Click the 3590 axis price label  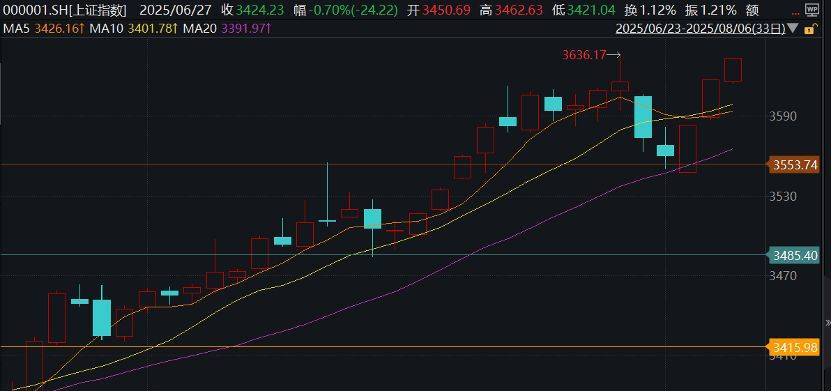(784, 116)
